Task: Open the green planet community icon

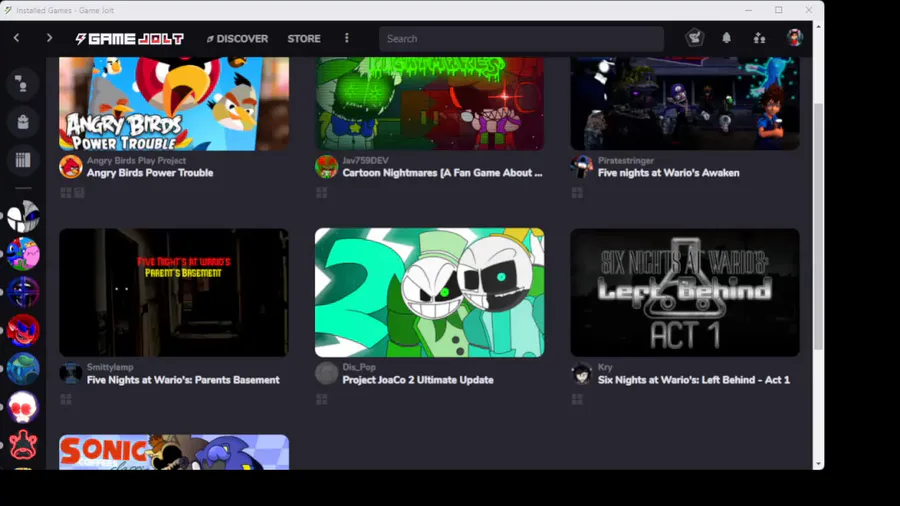Action: coord(23,368)
